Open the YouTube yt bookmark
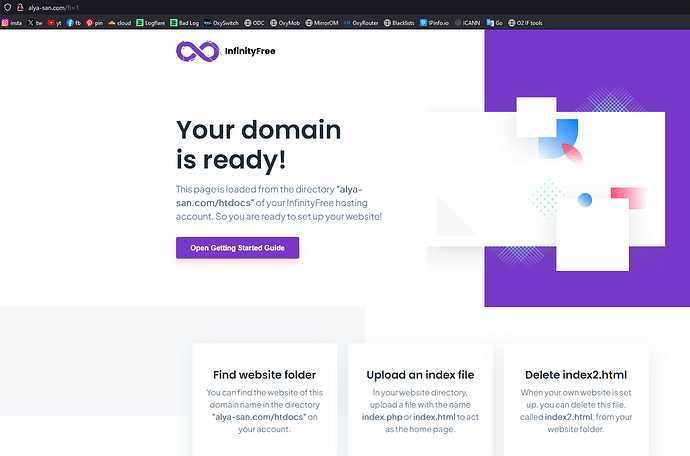The width and height of the screenshot is (690, 456). (x=55, y=23)
